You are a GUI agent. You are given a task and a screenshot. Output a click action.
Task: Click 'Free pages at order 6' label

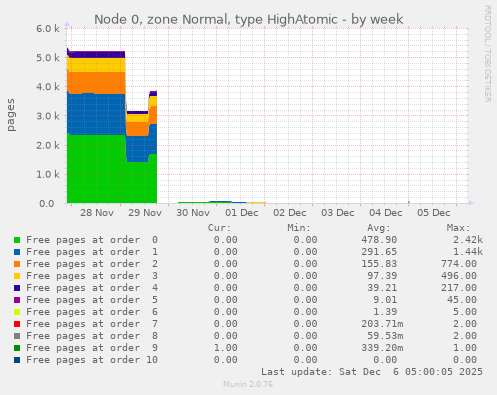pos(92,312)
